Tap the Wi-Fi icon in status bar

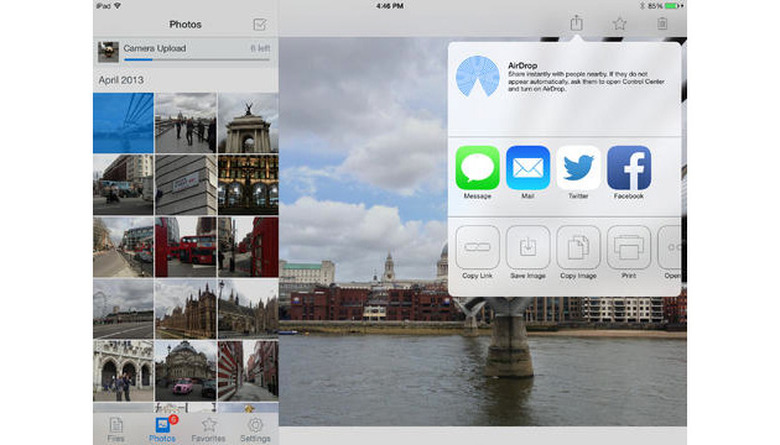(118, 6)
